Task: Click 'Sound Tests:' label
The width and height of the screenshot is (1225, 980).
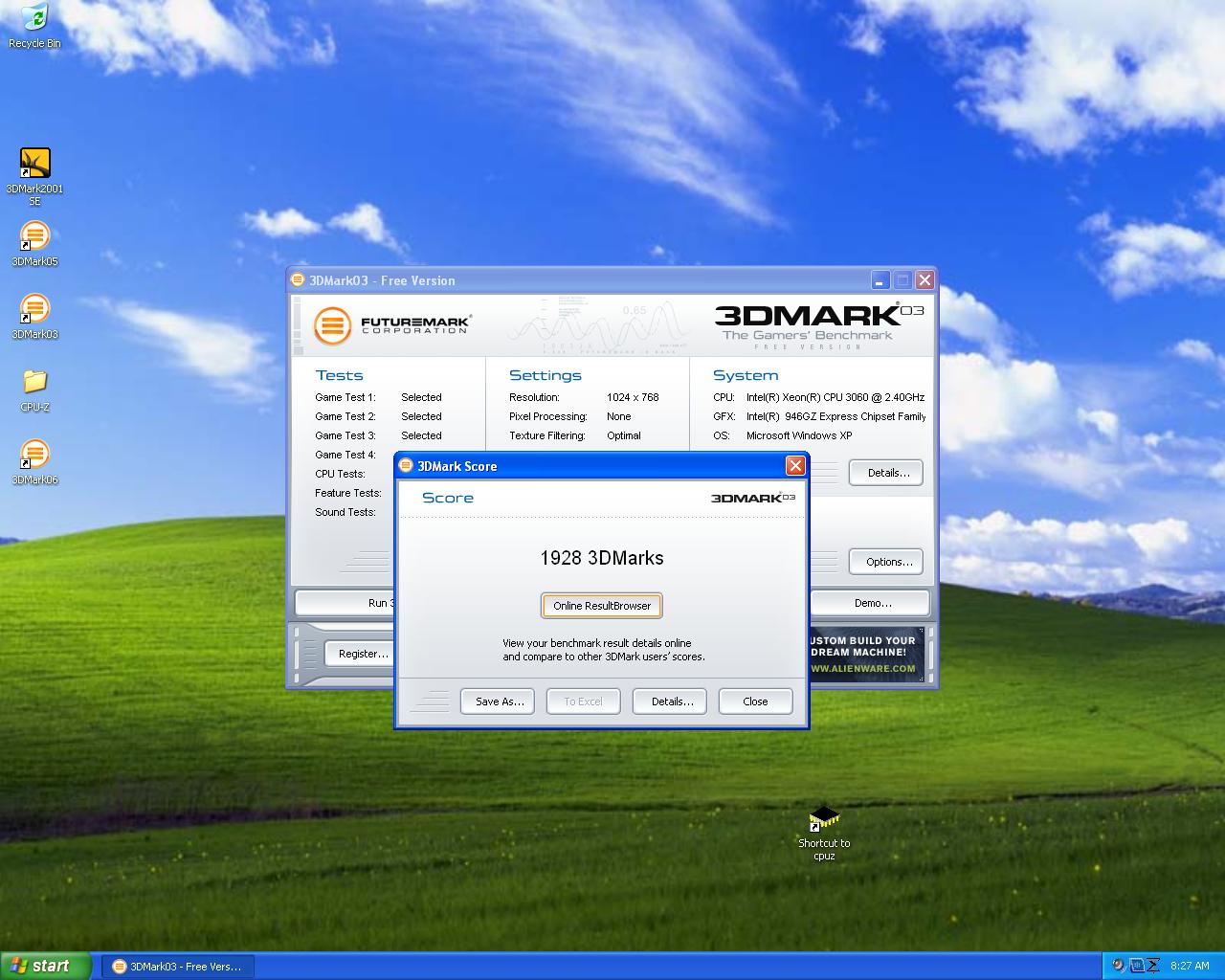Action: tap(345, 512)
